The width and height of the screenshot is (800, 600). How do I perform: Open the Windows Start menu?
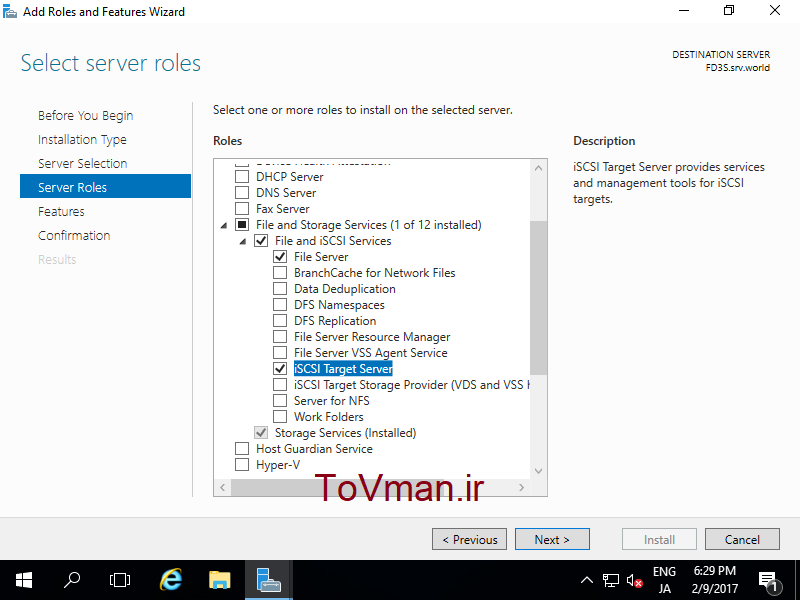coord(23,580)
